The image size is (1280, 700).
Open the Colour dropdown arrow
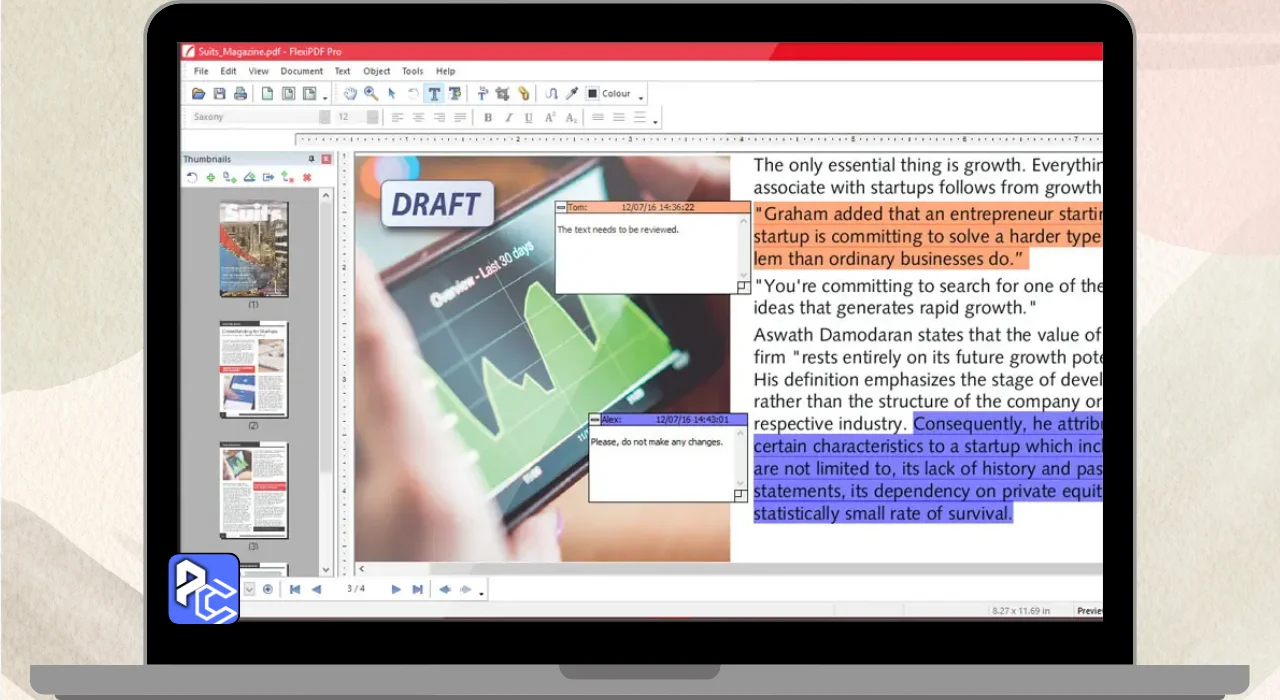click(641, 97)
